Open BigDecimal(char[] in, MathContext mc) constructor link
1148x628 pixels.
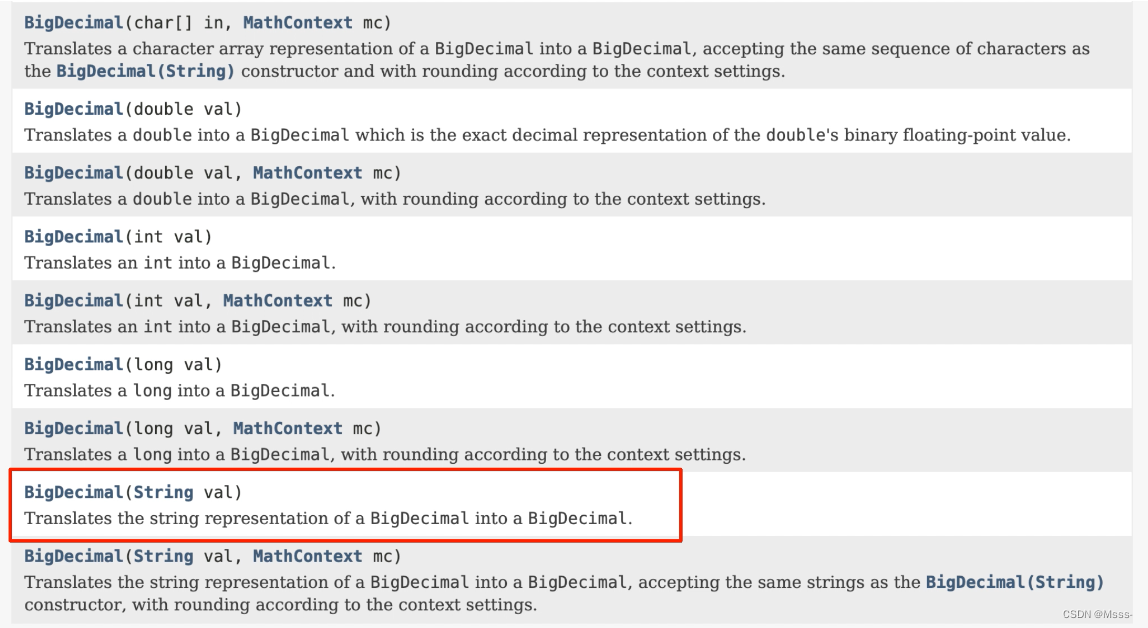[x=74, y=23]
